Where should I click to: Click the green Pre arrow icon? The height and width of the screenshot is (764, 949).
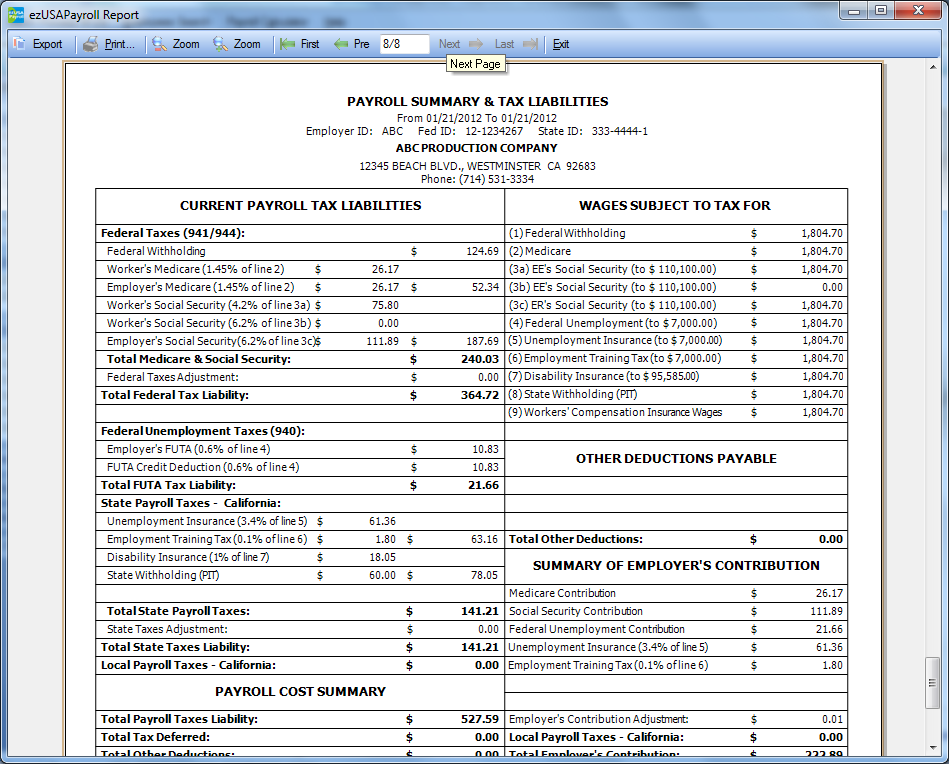(340, 44)
